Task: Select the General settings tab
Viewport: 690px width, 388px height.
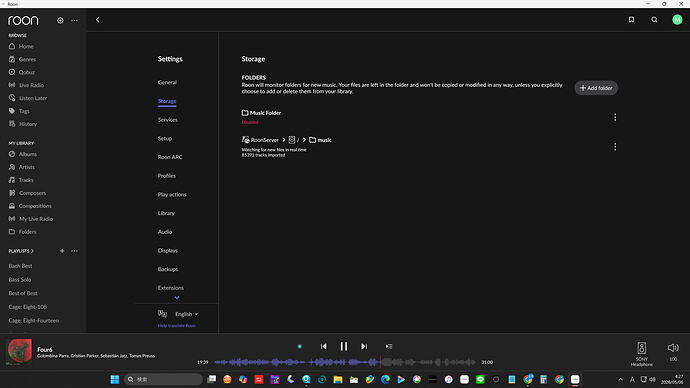Action: pyautogui.click(x=167, y=82)
